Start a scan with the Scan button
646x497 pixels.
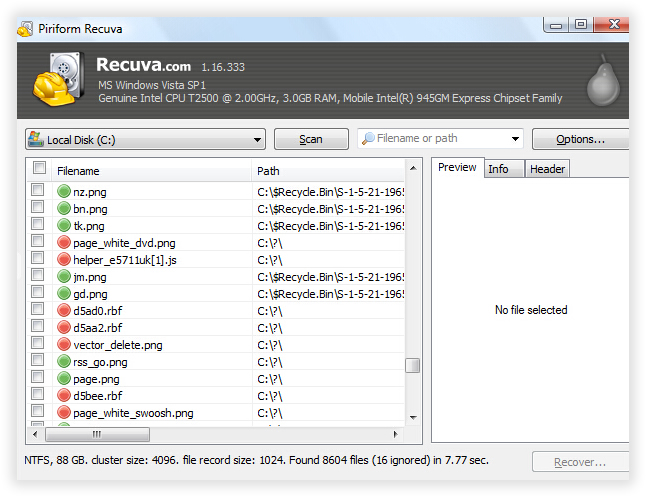(x=311, y=139)
